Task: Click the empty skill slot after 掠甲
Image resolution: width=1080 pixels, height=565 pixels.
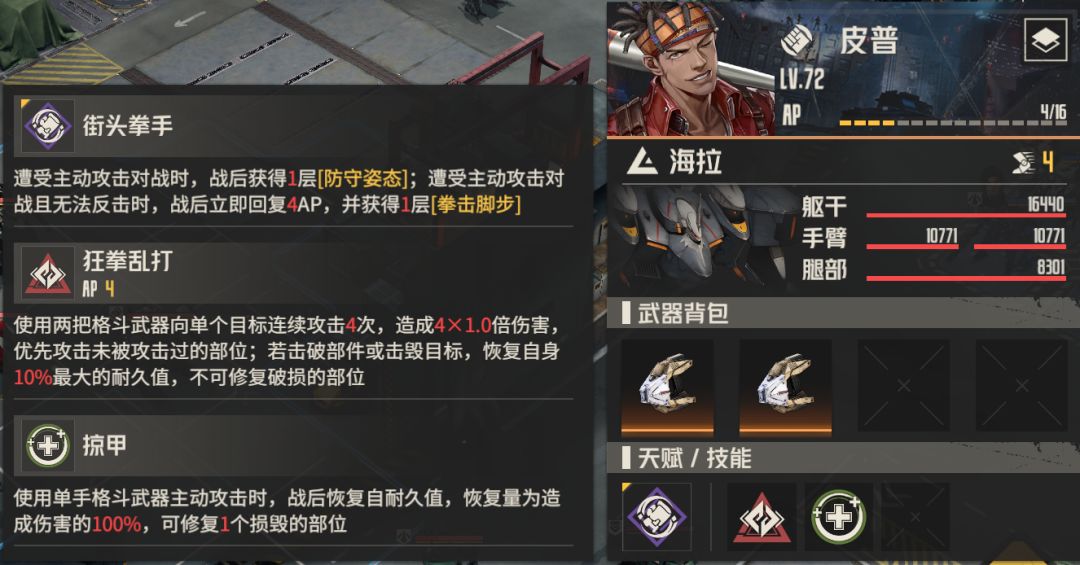Action: (x=915, y=516)
